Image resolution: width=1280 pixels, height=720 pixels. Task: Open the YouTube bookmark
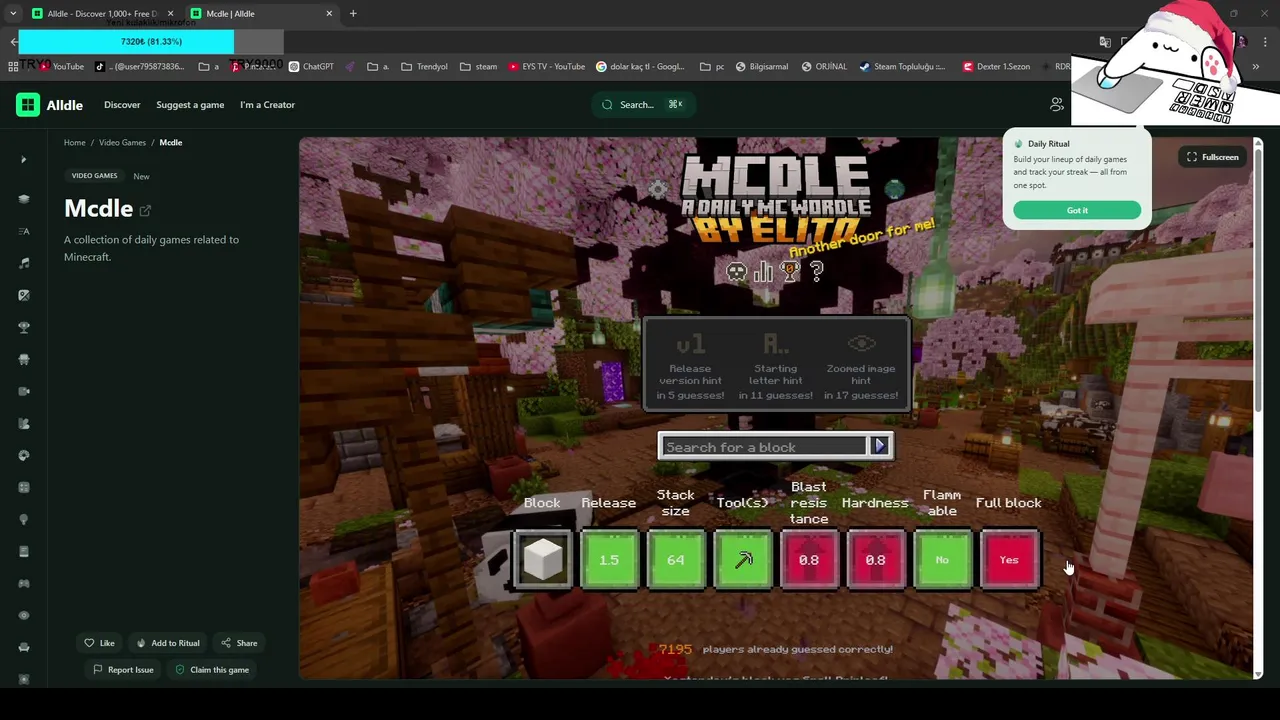(62, 67)
